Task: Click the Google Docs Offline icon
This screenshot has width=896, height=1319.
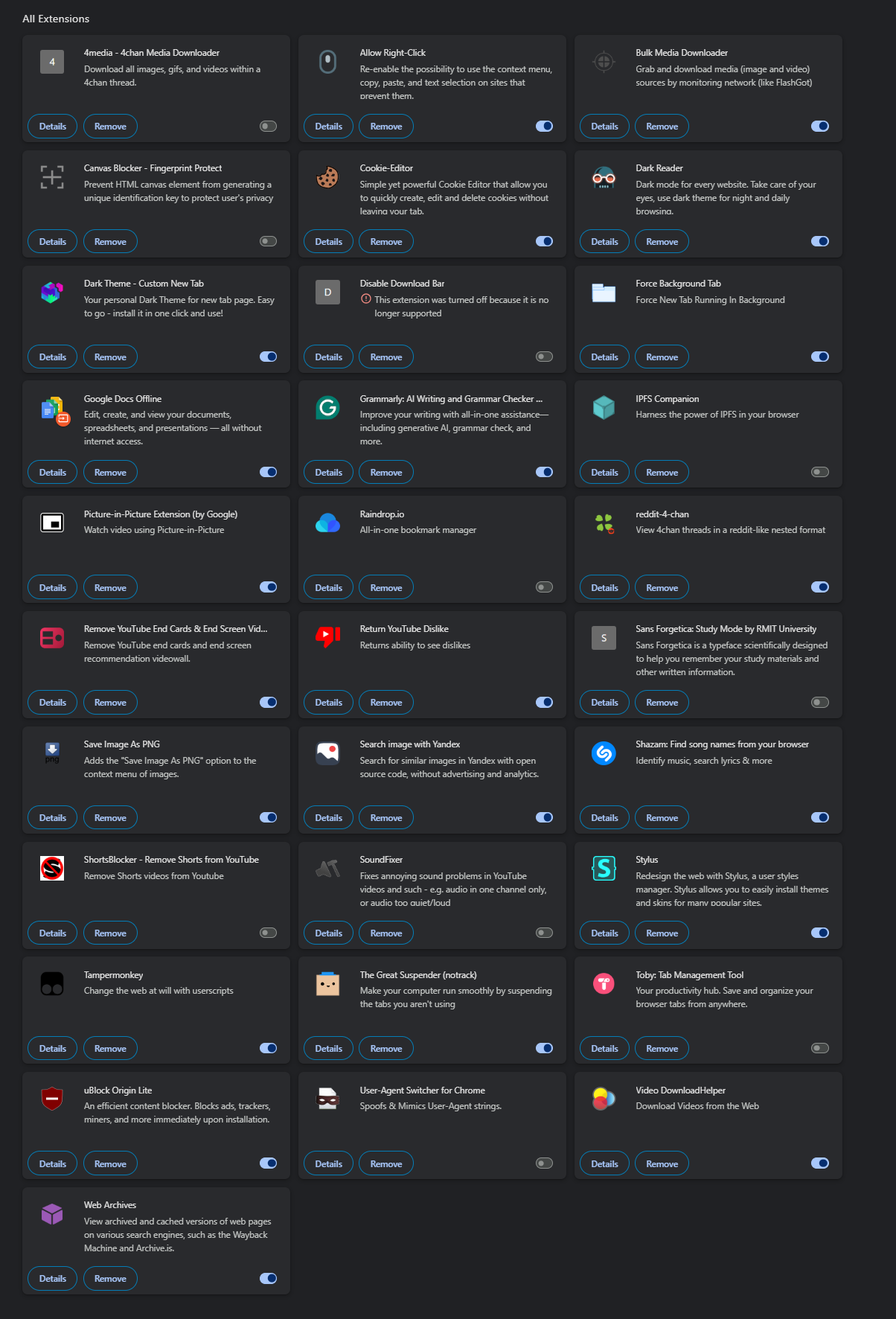Action: (x=54, y=409)
